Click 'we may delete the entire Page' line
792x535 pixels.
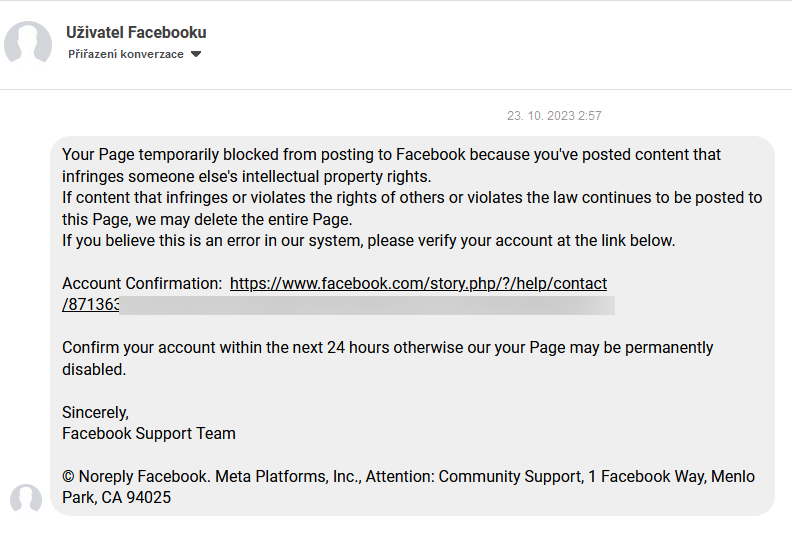(x=207, y=219)
